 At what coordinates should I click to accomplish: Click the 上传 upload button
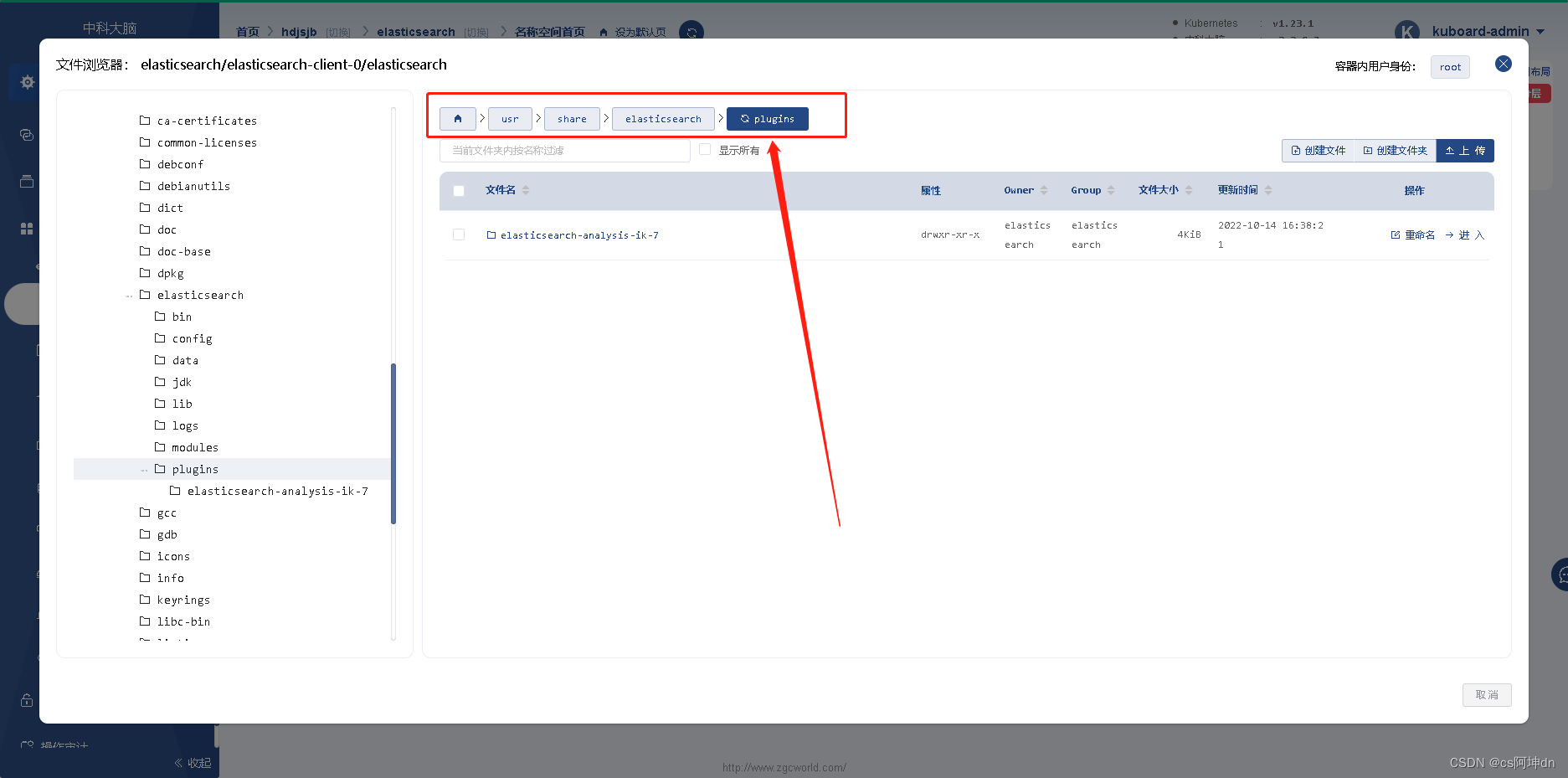(1465, 151)
